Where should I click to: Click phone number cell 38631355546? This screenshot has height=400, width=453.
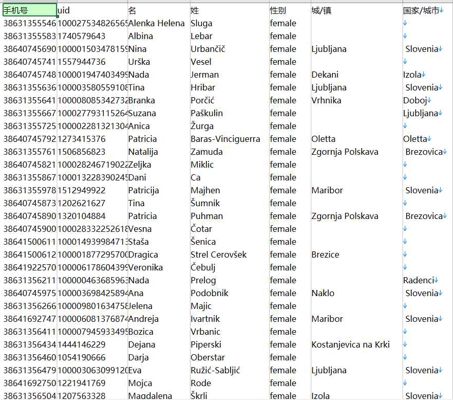tap(30, 23)
